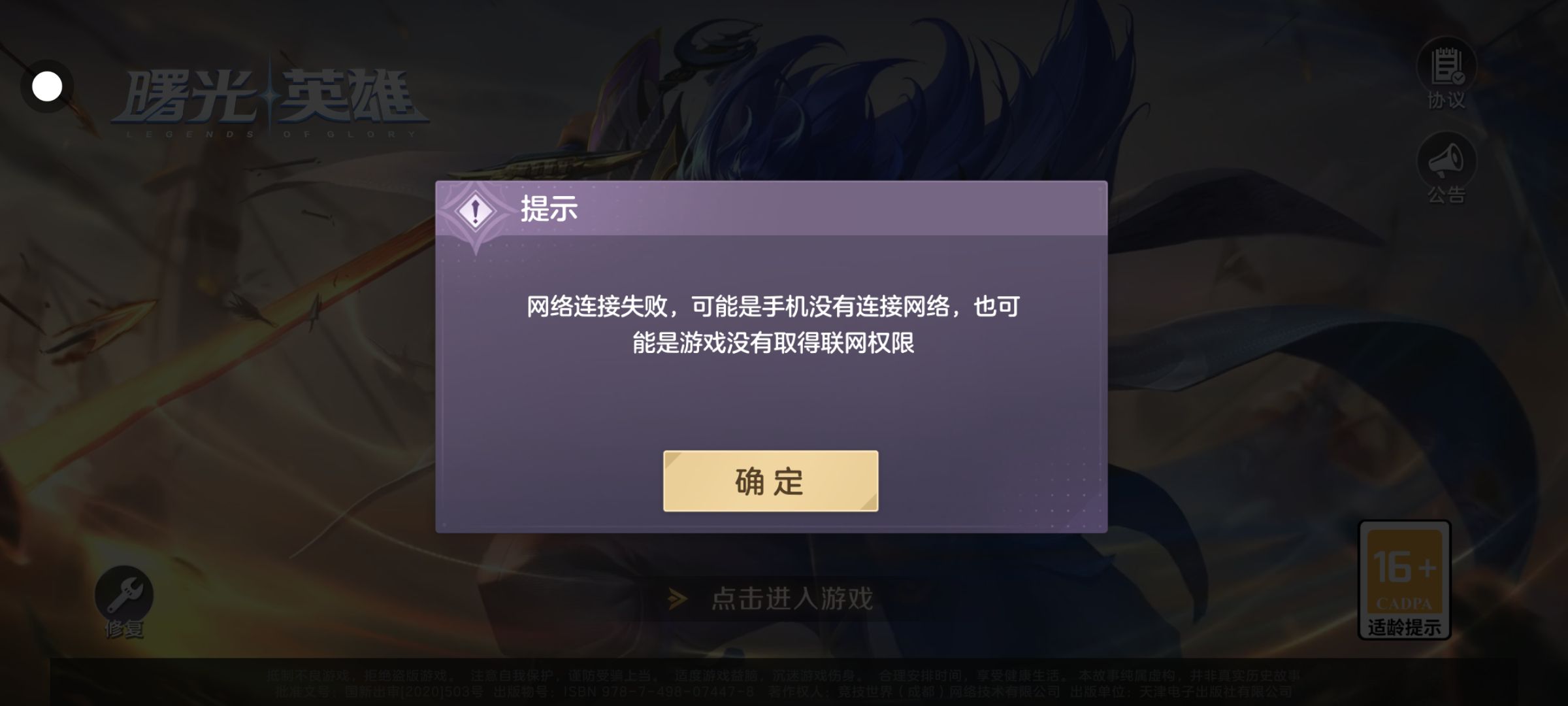Open the 适龄提示 age advisory label
Screen dimensions: 1568x706
click(1405, 628)
